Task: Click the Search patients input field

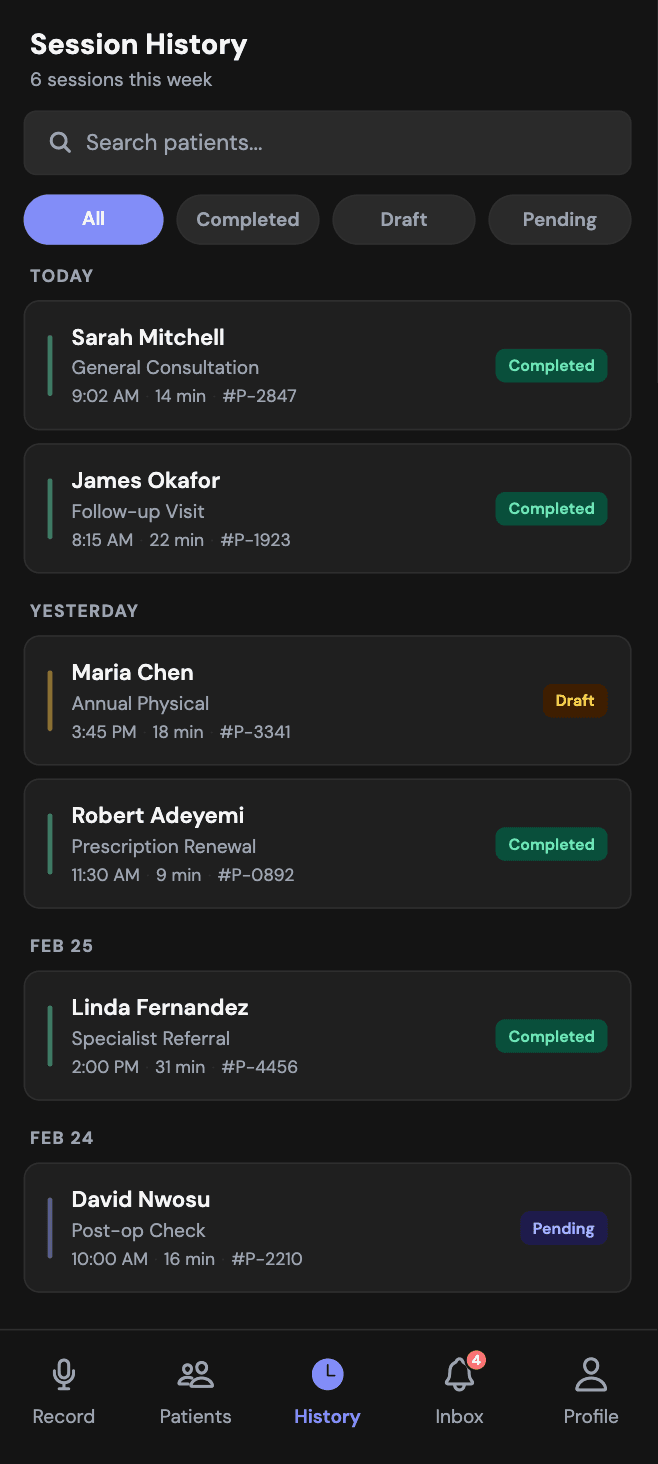Action: pos(327,142)
